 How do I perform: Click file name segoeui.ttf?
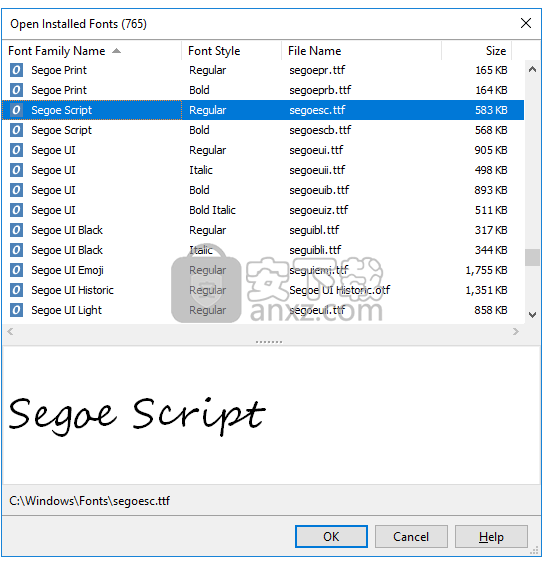316,150
